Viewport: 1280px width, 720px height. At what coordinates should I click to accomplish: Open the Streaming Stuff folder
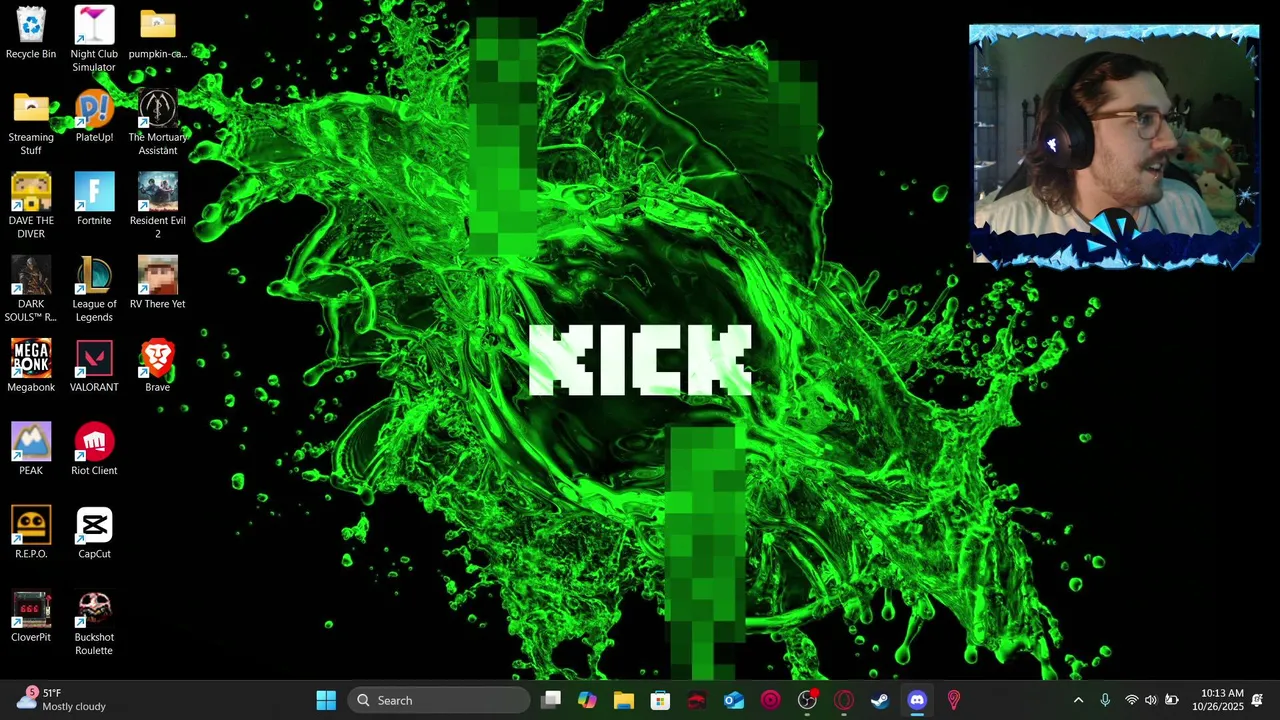(x=31, y=123)
